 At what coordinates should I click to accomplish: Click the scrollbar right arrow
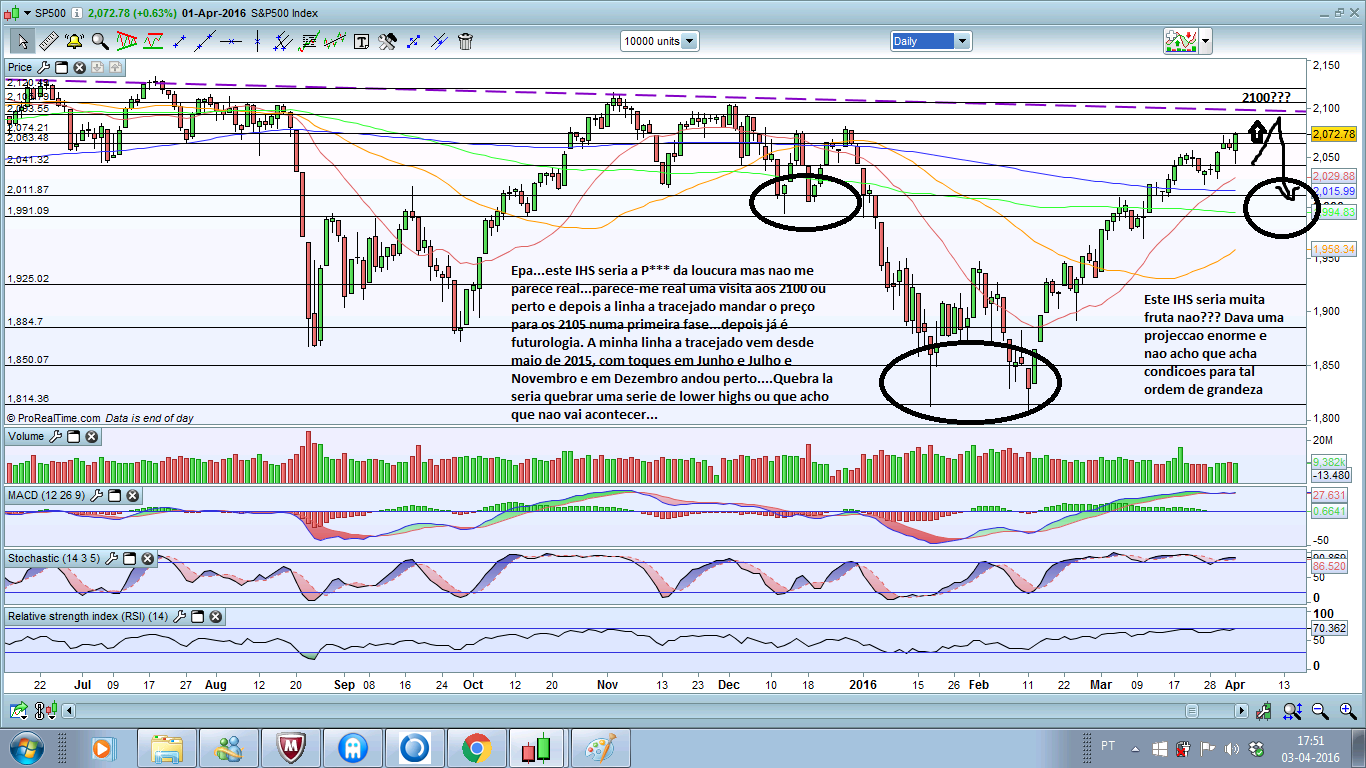click(x=1241, y=711)
